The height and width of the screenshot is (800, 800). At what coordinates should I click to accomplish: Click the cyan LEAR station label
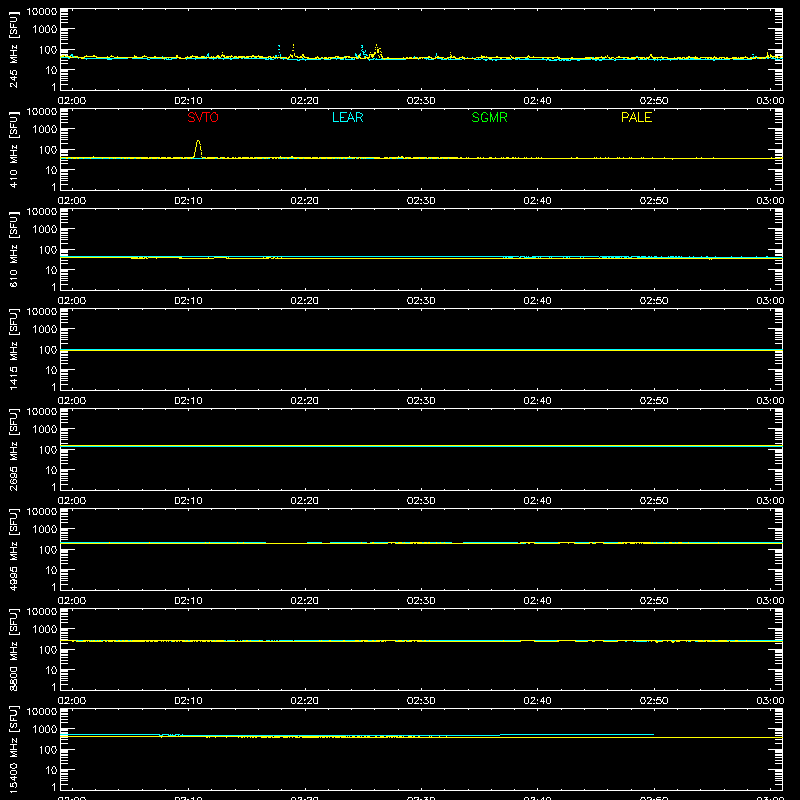click(x=347, y=117)
